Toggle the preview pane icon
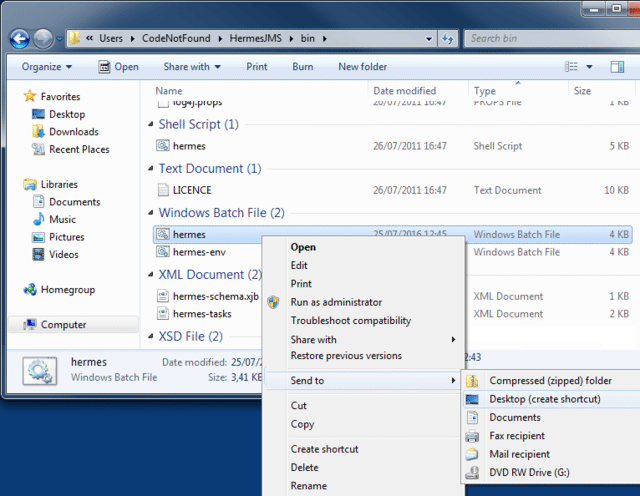Image resolution: width=640 pixels, height=496 pixels. point(617,67)
